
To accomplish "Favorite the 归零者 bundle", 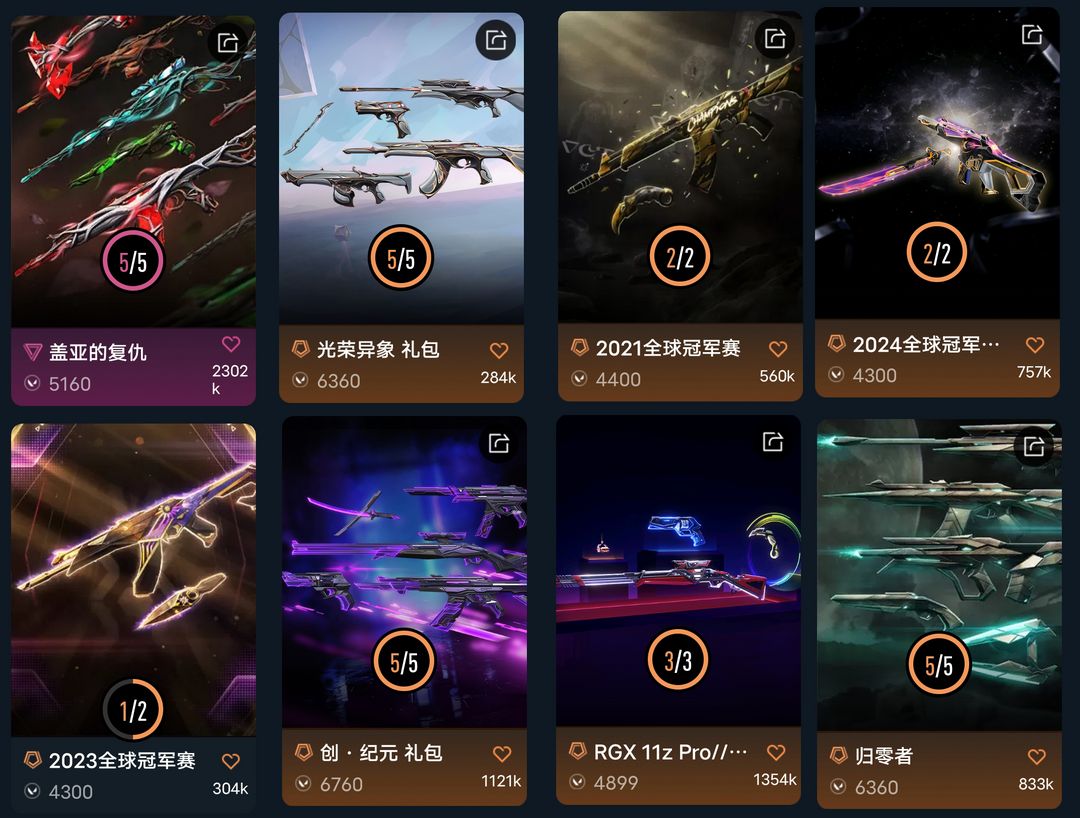I will [1037, 757].
